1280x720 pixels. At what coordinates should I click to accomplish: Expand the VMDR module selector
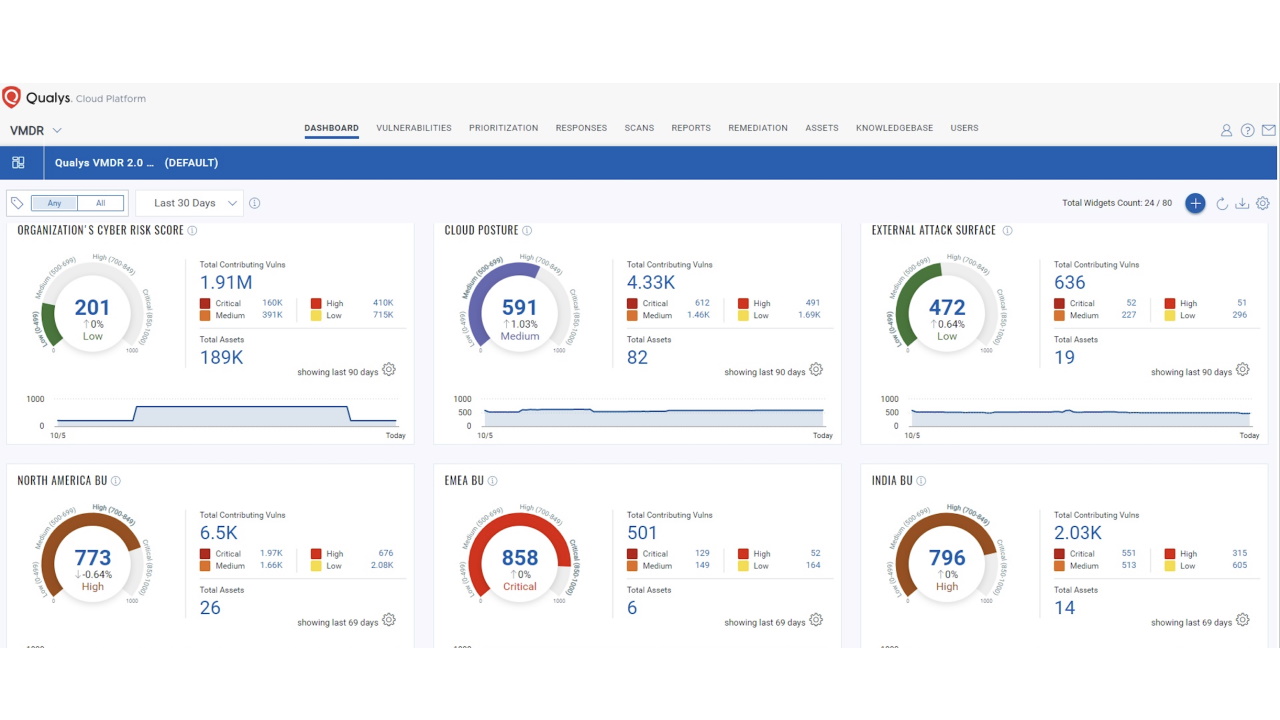point(35,130)
